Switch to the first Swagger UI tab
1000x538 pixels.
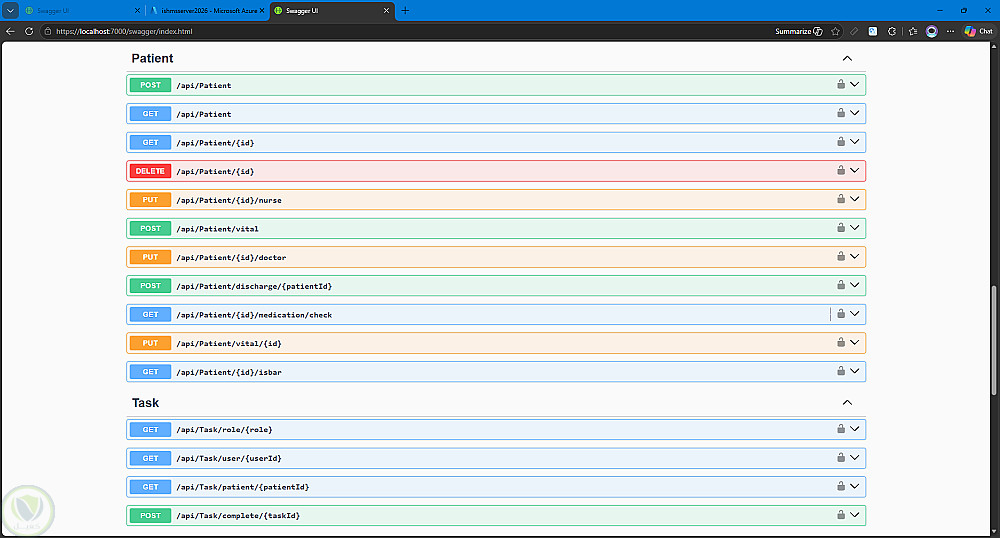tap(81, 11)
